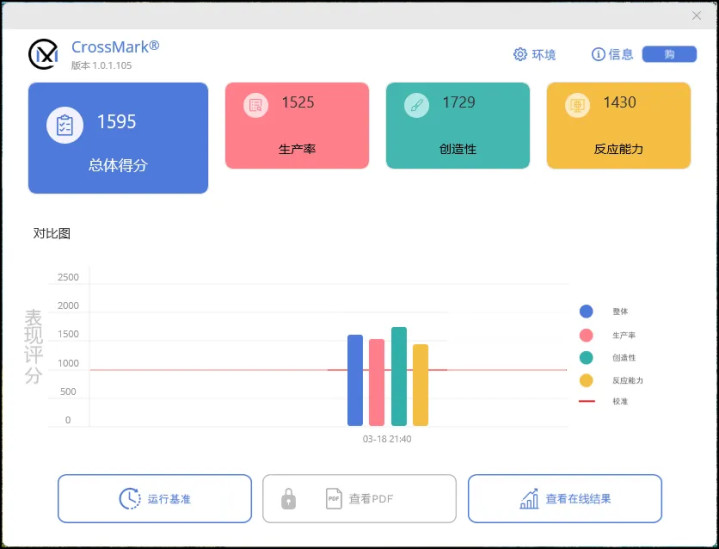719x549 pixels.
Task: Click the blue overall bar in chart
Action: tap(355, 380)
